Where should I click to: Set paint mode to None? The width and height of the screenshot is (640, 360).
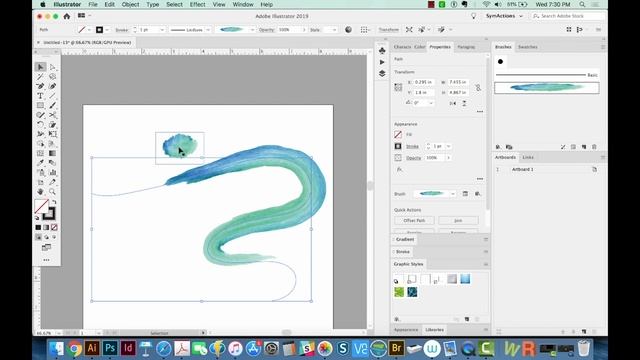pos(54,227)
